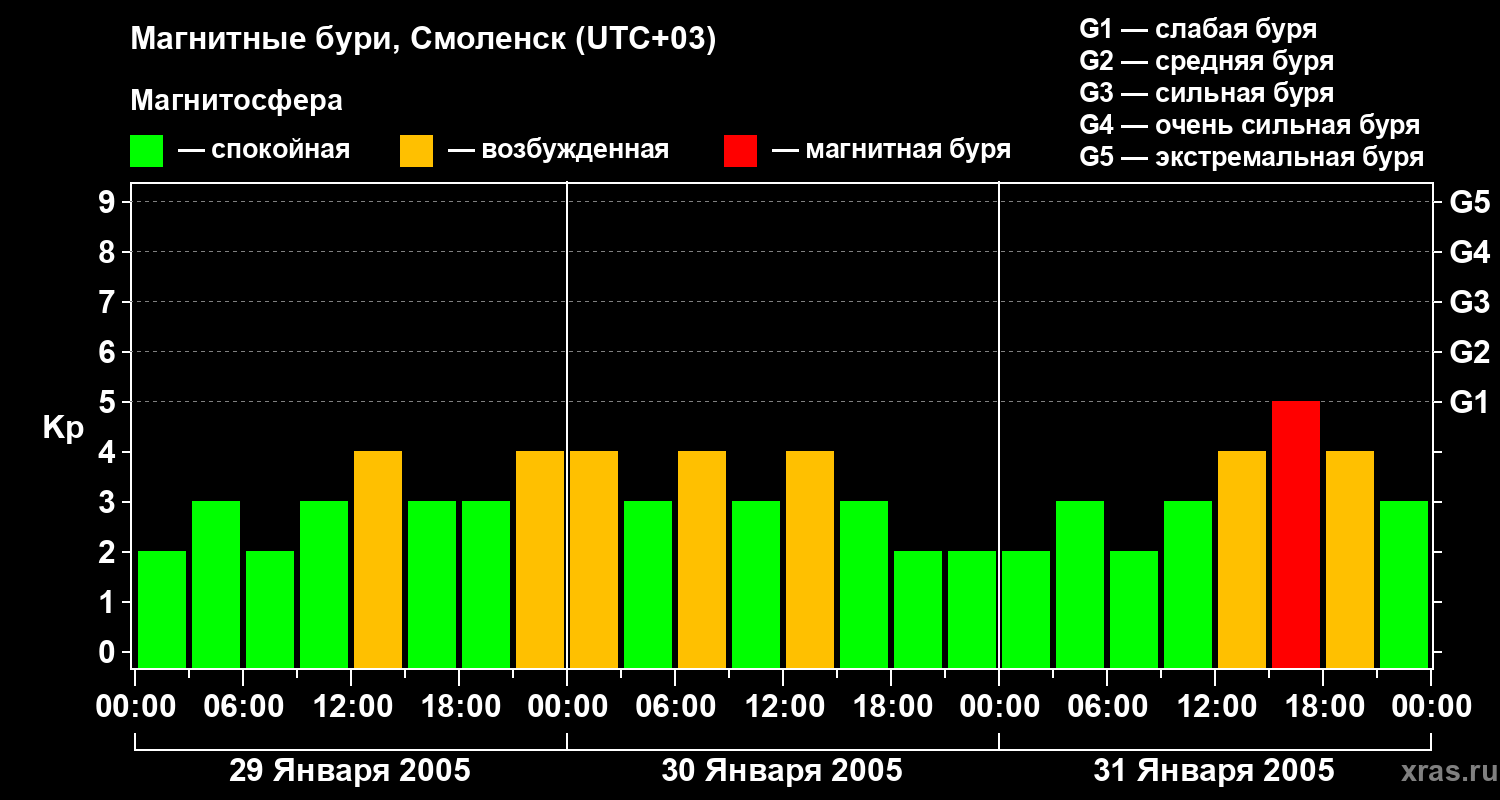Click the orange 12:00–15:00 bar on 30 Января
The height and width of the screenshot is (800, 1500).
[x=810, y=559]
